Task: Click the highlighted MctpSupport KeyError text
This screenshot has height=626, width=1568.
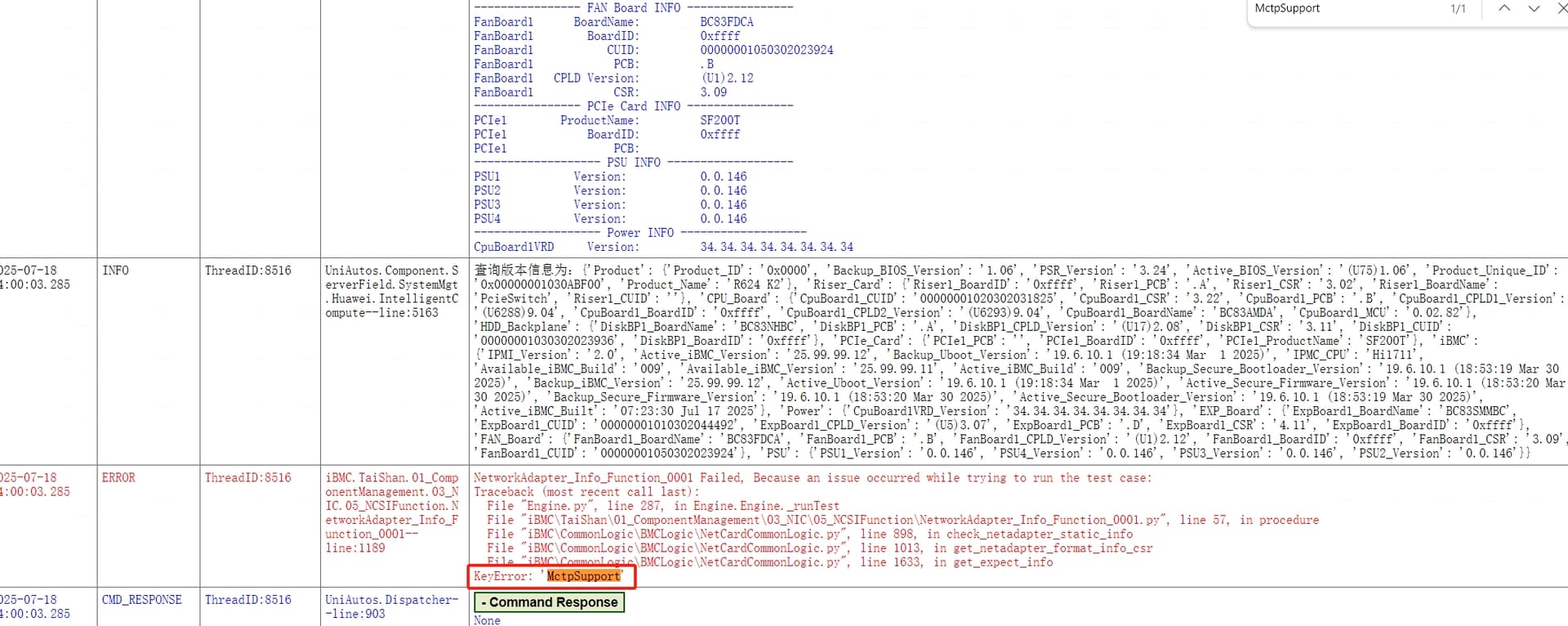Action: [583, 576]
